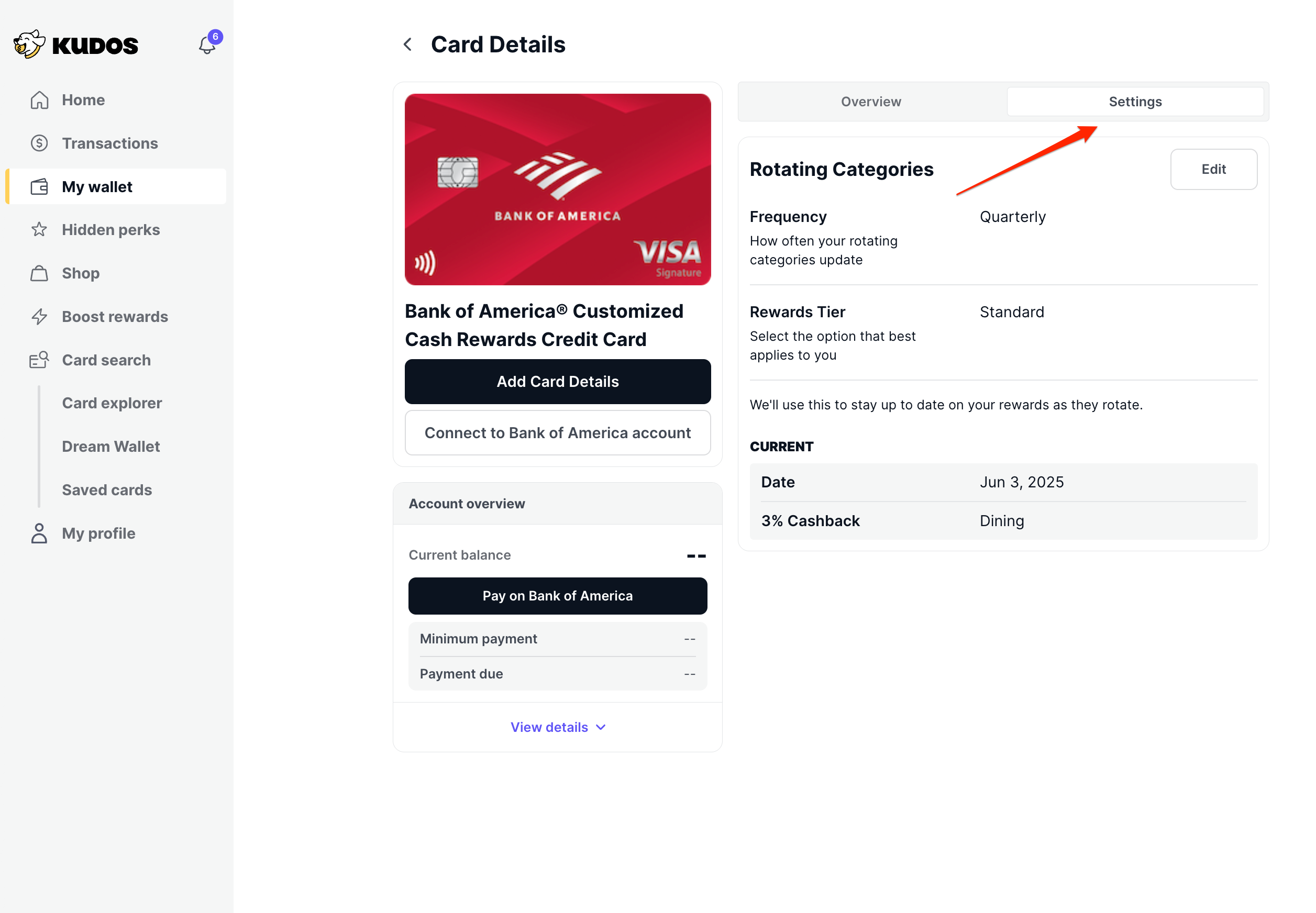Click the Hidden perks star icon
Viewport: 1316px width, 913px height.
pos(39,229)
